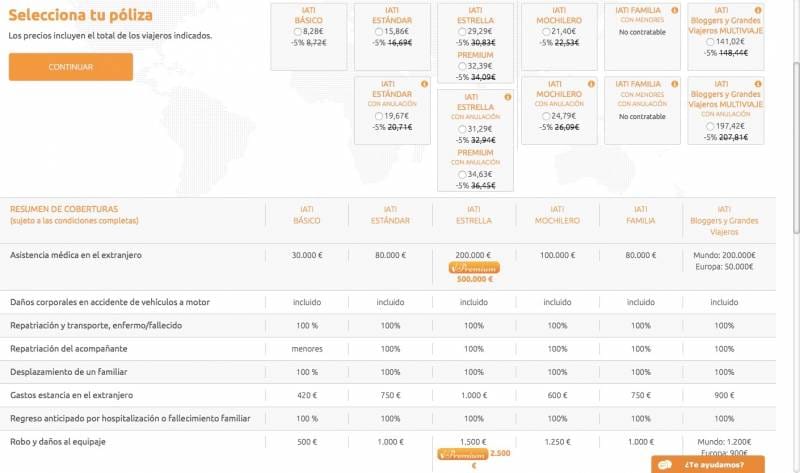Pick Estándar con anulación 19,67€ option

(x=379, y=116)
